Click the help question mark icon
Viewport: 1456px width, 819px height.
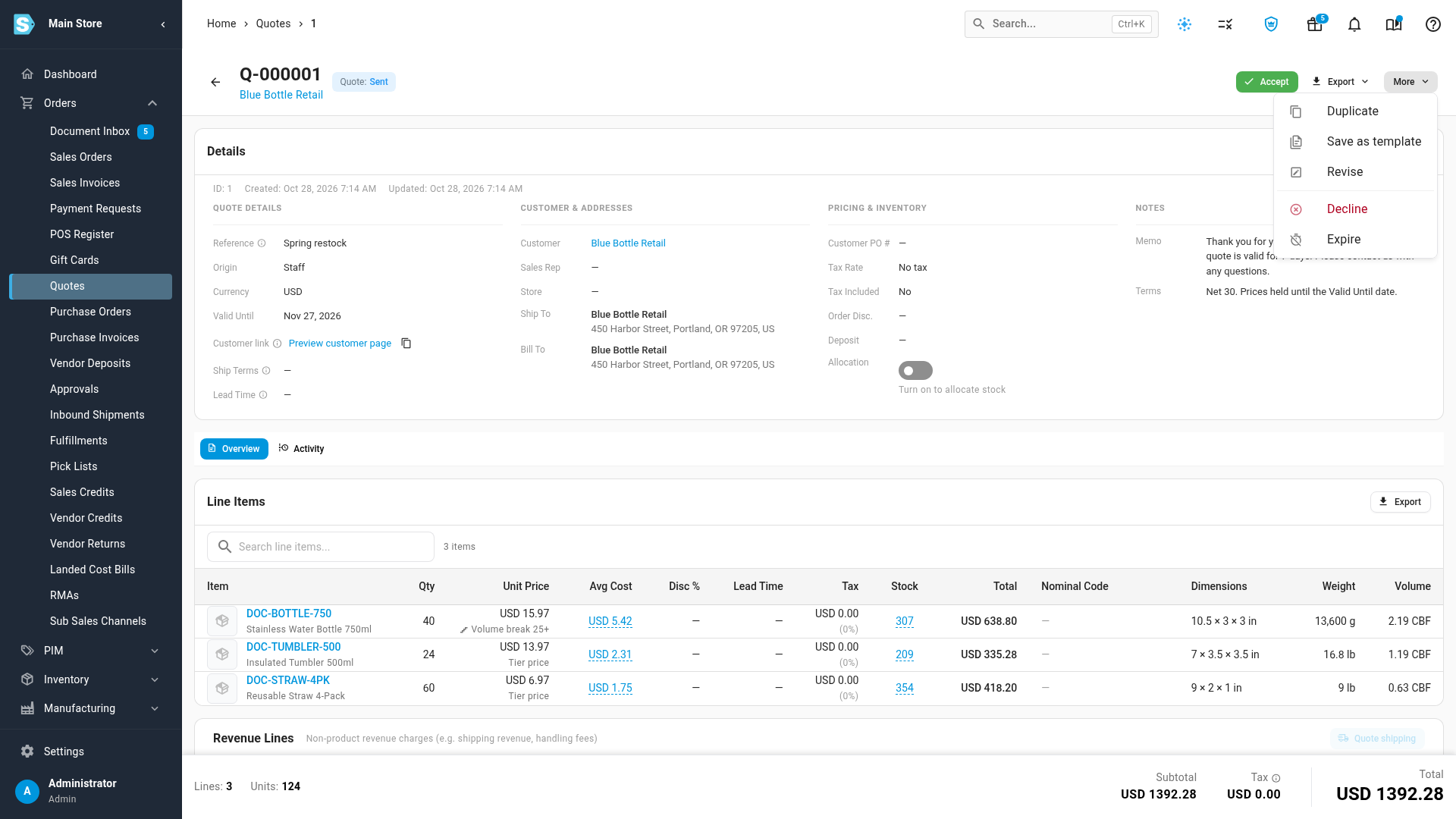(1433, 24)
